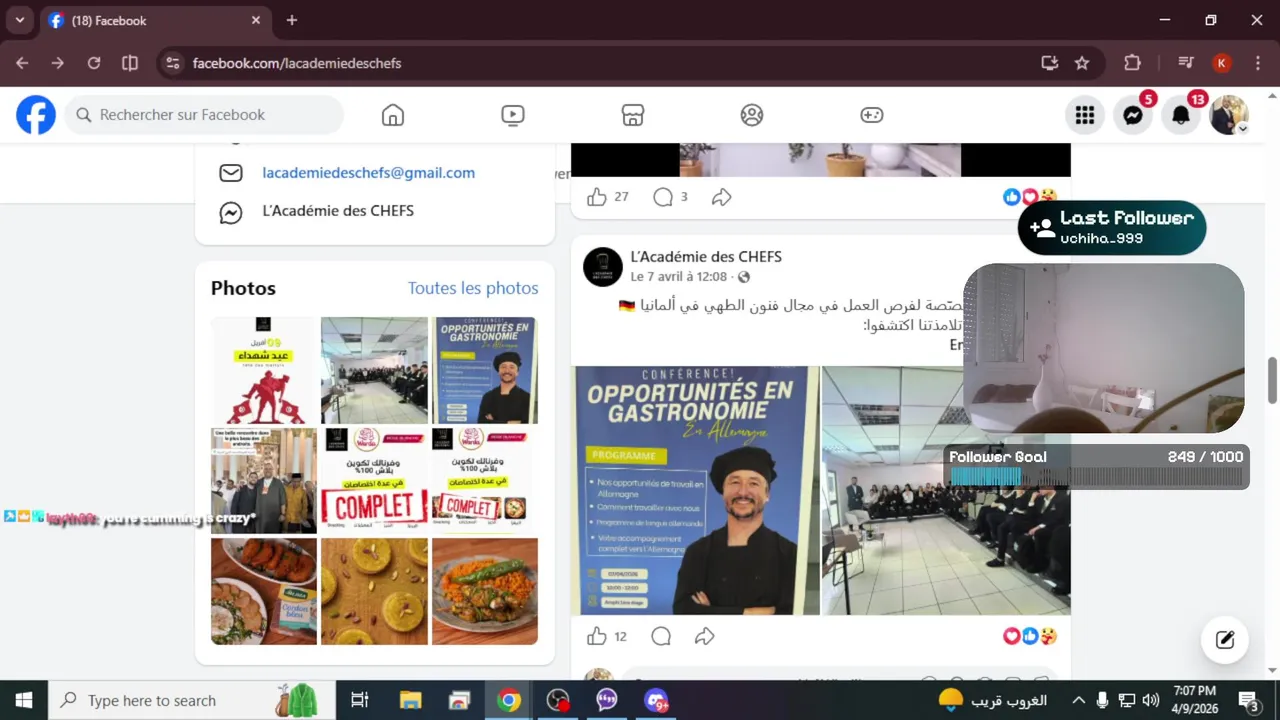Open L'Académie des CHEFS post author name

click(x=706, y=257)
